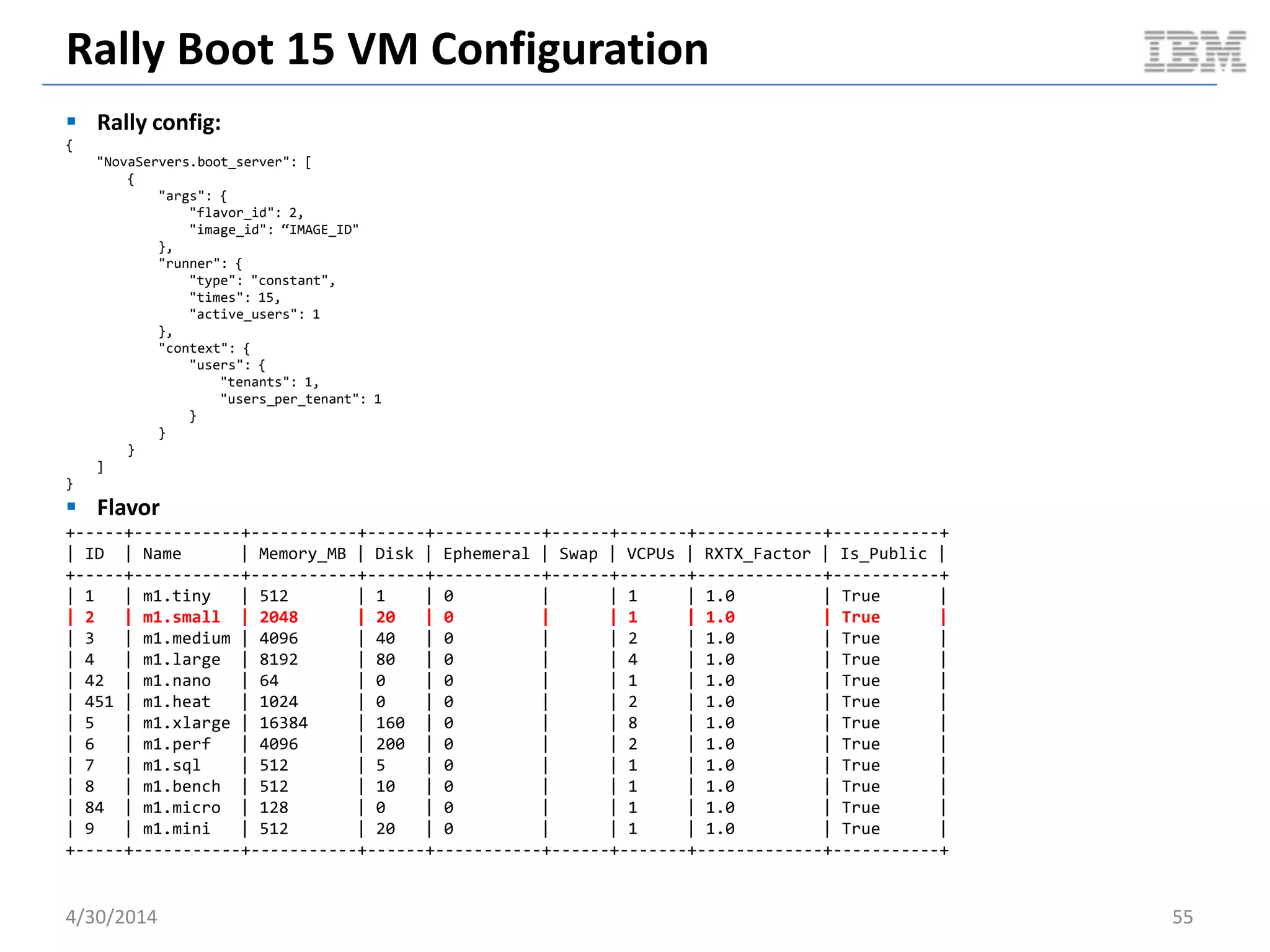
Task: Click the 4/30/2014 date in footer
Action: 112,917
